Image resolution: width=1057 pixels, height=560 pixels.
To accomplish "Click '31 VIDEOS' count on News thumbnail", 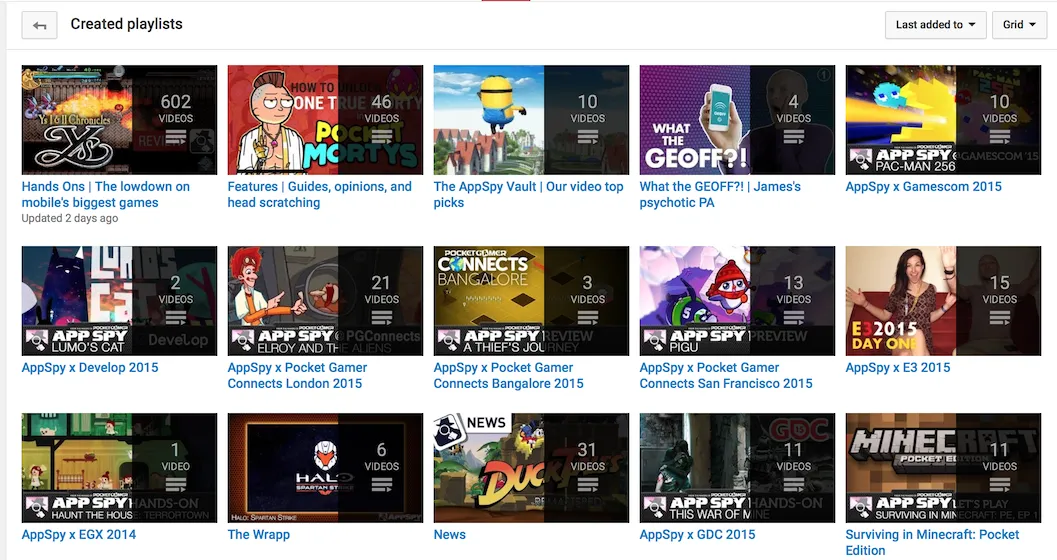I will click(x=588, y=456).
